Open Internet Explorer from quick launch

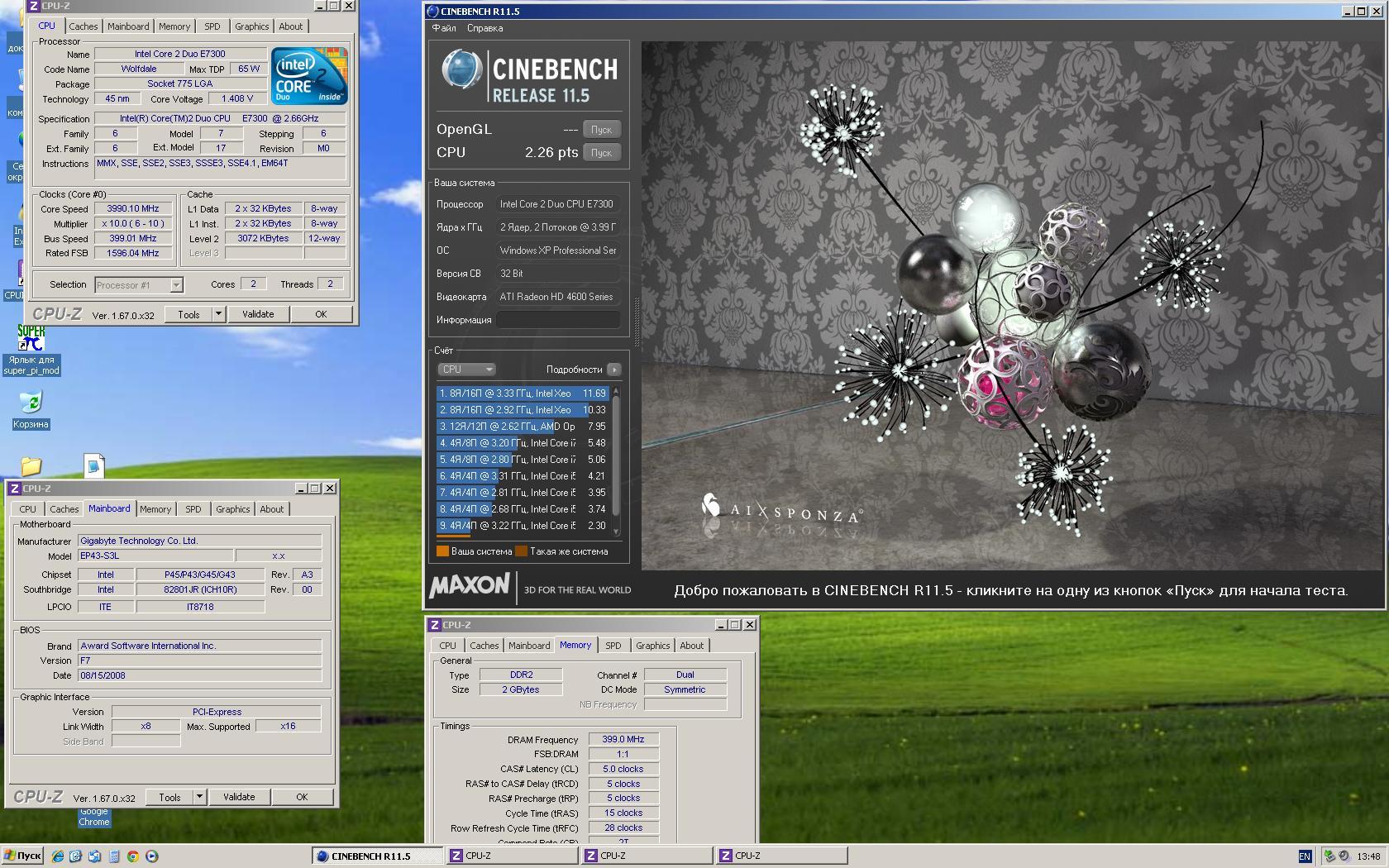coord(58,856)
